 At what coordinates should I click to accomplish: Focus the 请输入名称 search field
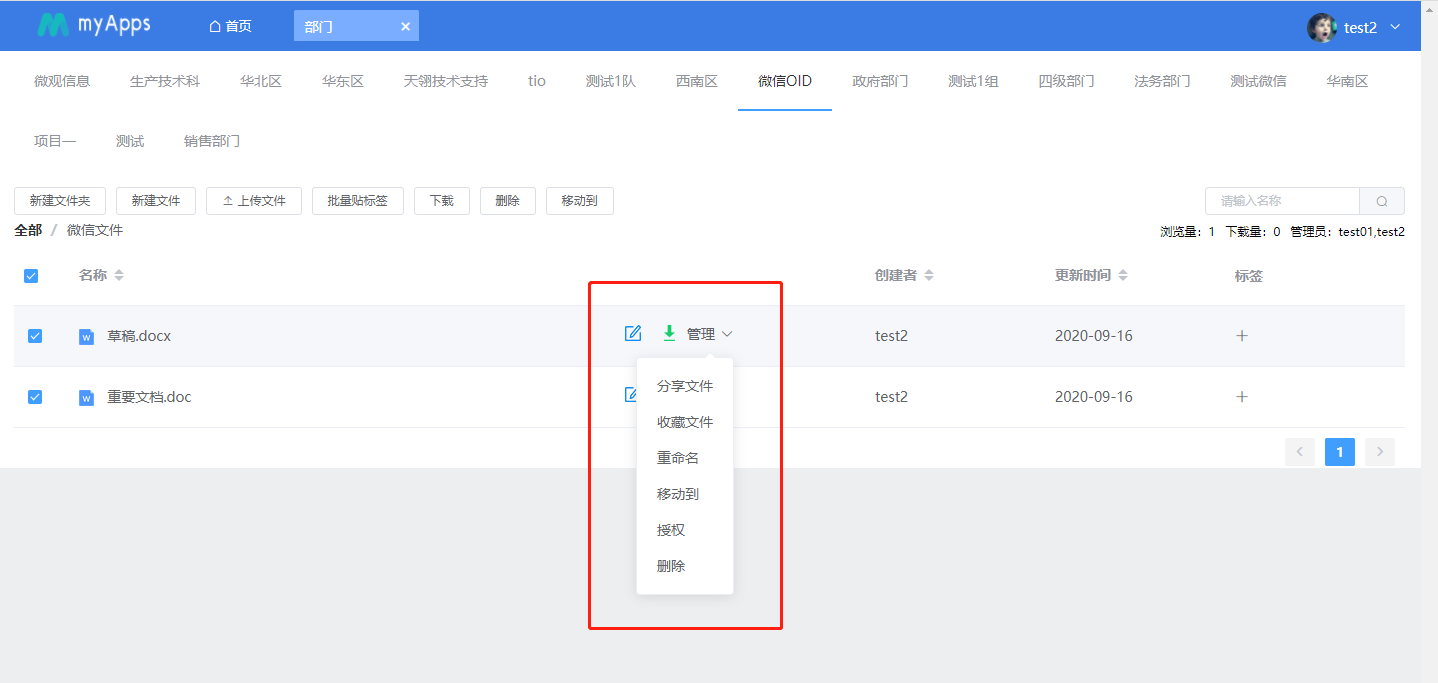coord(1282,201)
